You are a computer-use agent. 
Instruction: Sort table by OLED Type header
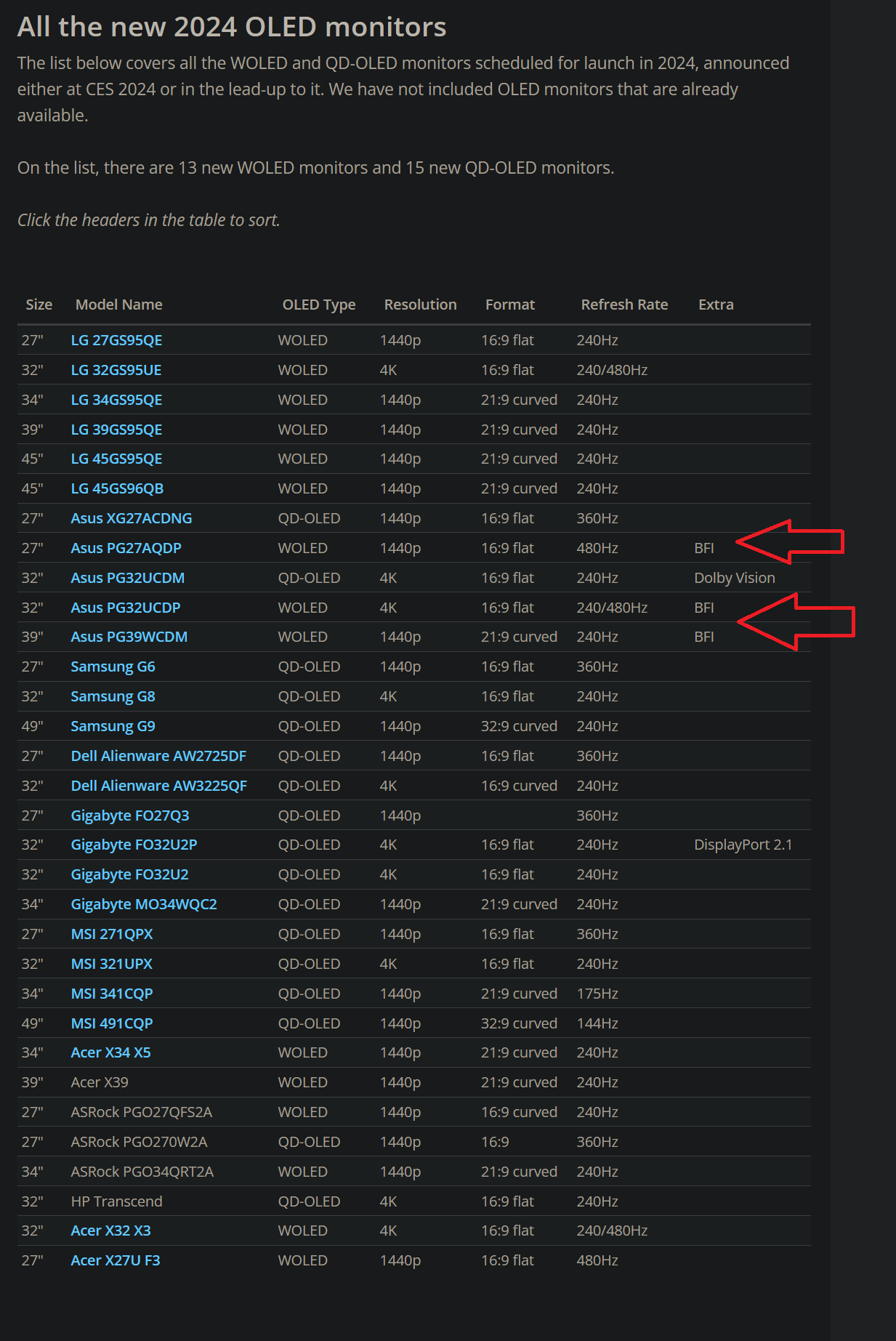(319, 305)
